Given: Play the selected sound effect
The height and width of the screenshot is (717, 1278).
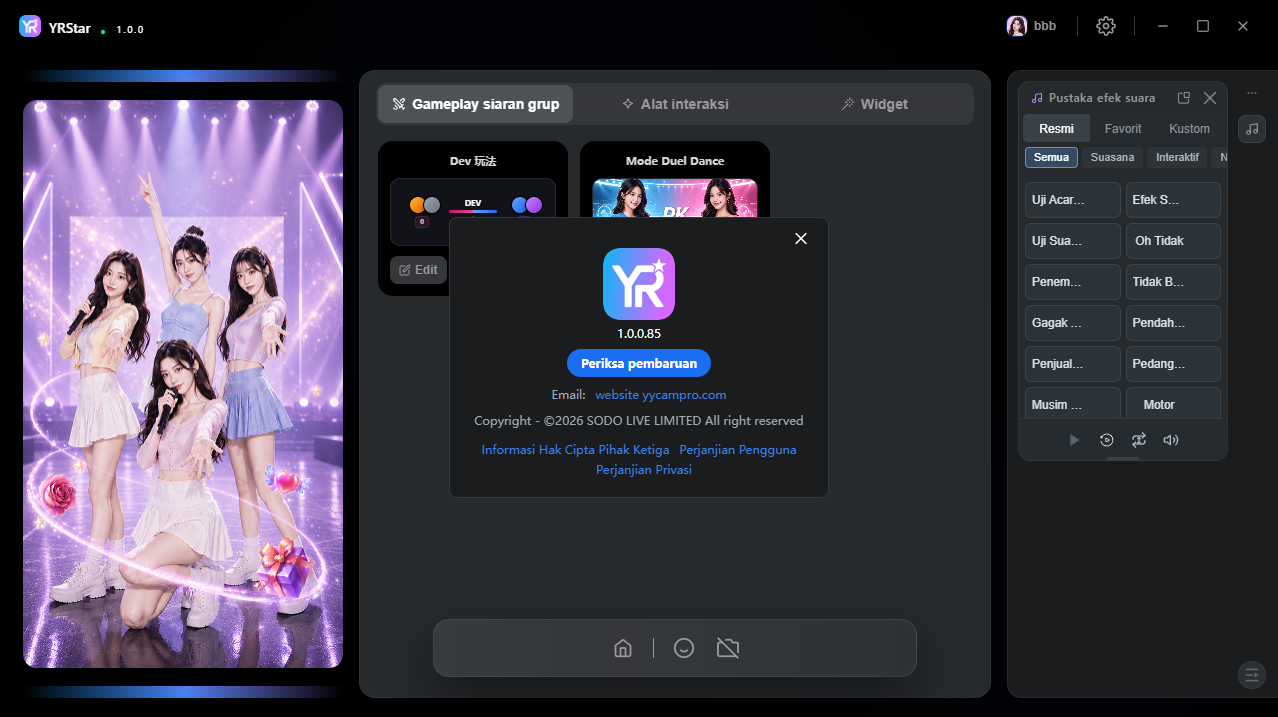Looking at the screenshot, I should point(1074,440).
